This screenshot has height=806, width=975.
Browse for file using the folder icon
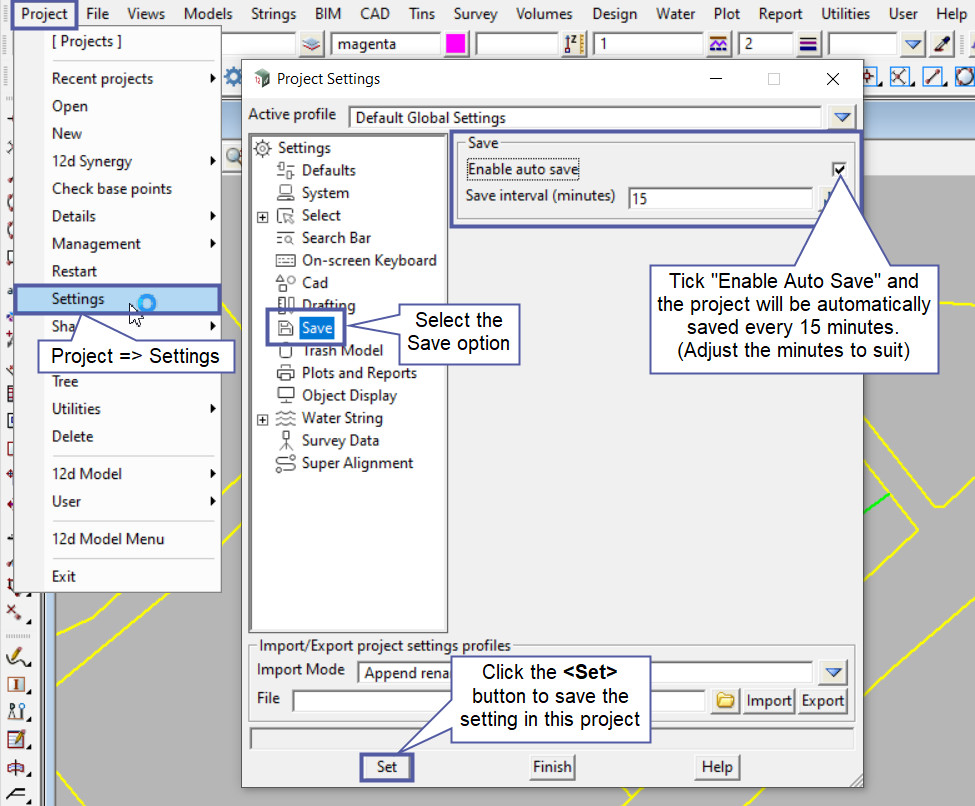725,701
